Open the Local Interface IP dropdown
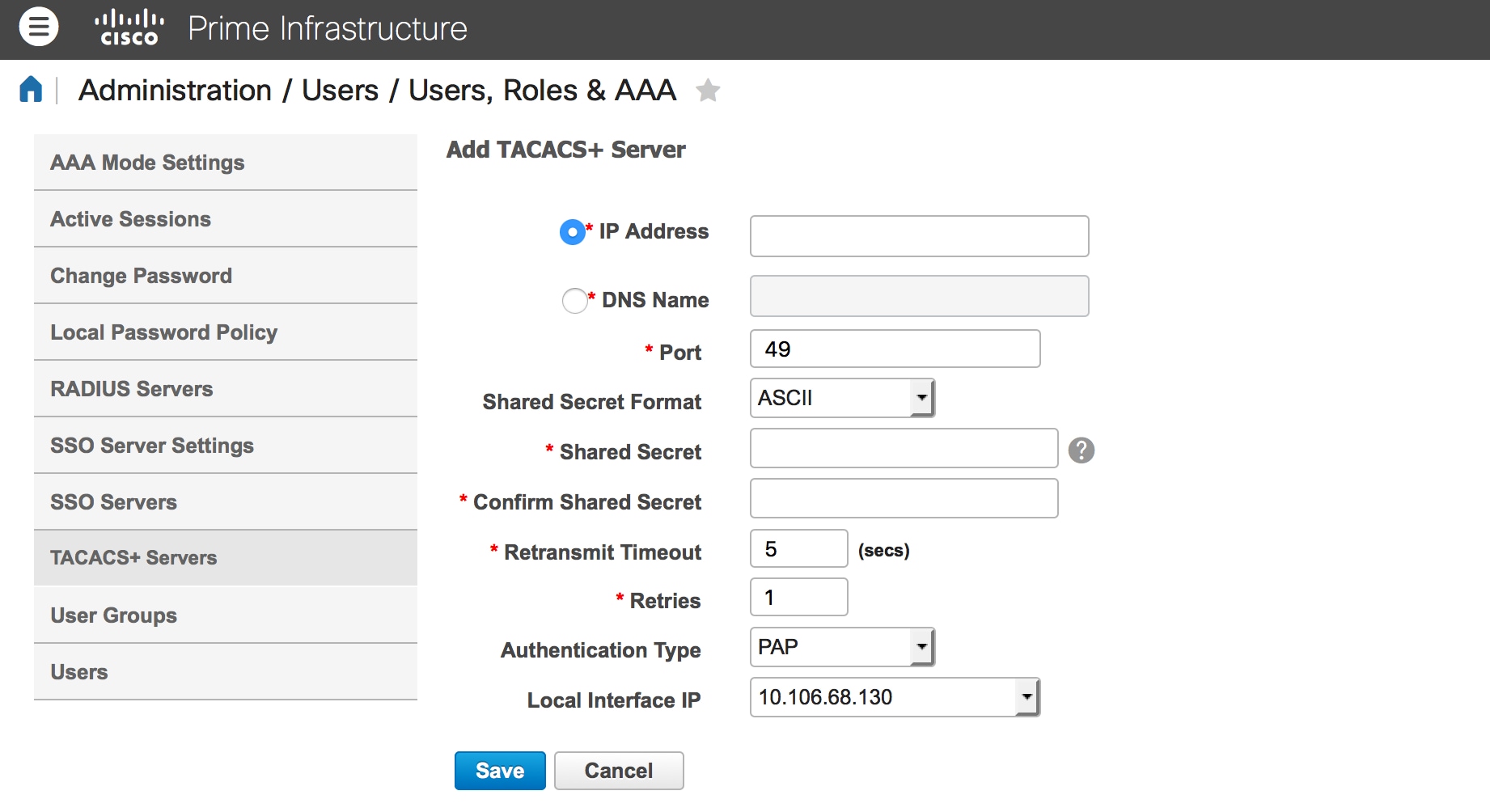Viewport: 1490px width, 812px height. click(895, 697)
